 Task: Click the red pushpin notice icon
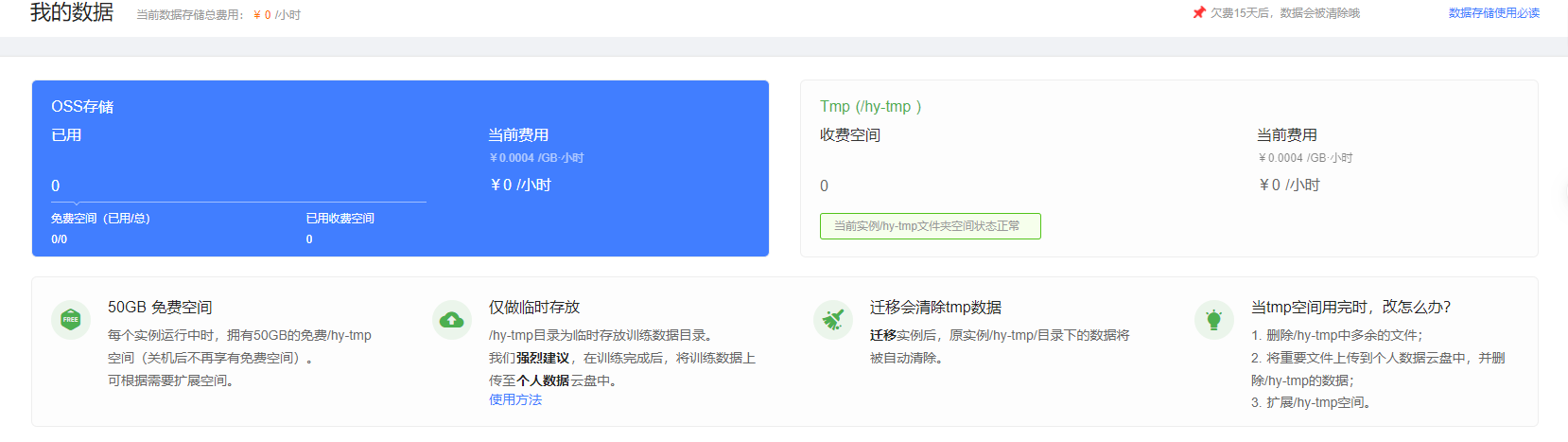tap(1198, 13)
